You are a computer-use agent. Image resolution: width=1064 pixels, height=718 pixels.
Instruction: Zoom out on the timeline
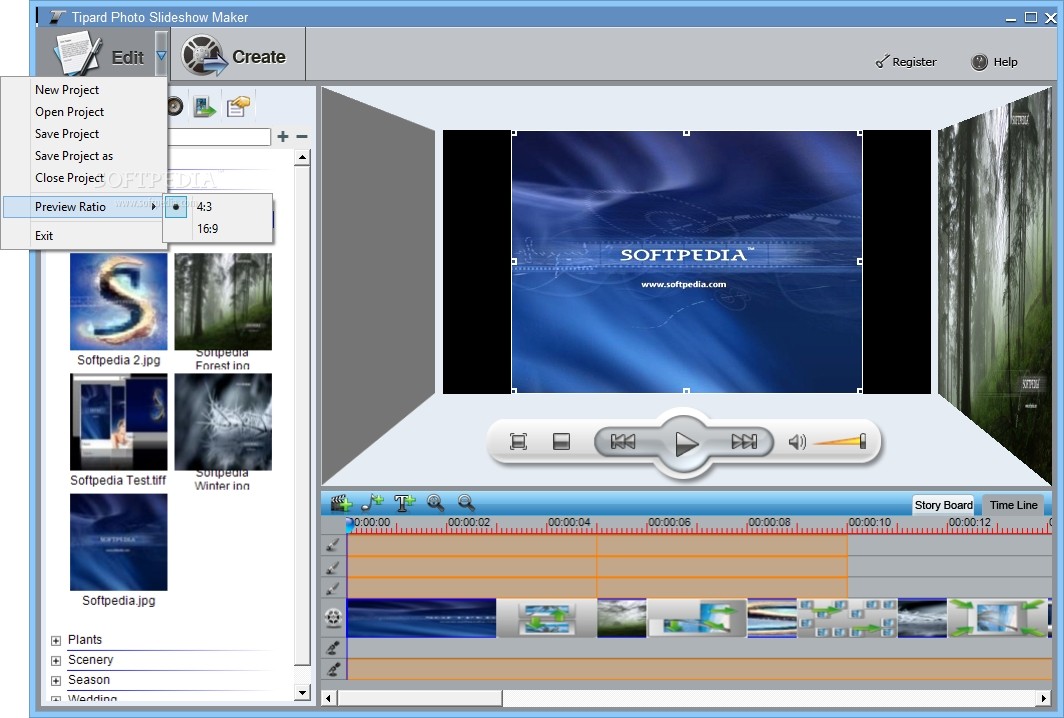[x=465, y=503]
